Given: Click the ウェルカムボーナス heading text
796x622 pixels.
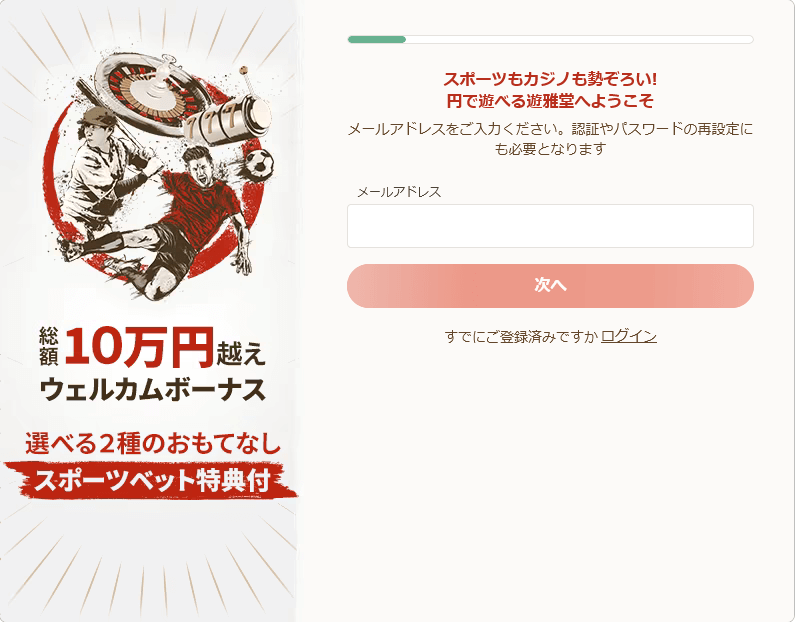Looking at the screenshot, I should (153, 389).
